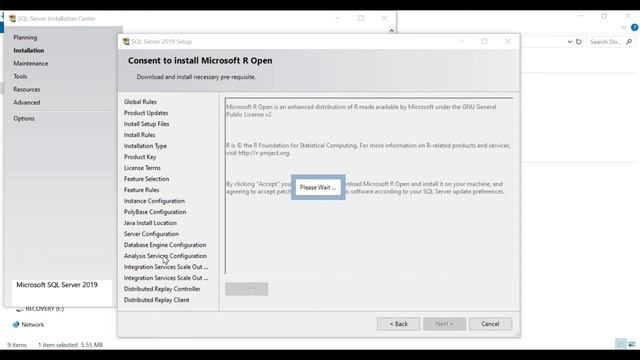This screenshot has width=640, height=360.
Task: Open Advanced section in Installation Center
Action: [27, 102]
